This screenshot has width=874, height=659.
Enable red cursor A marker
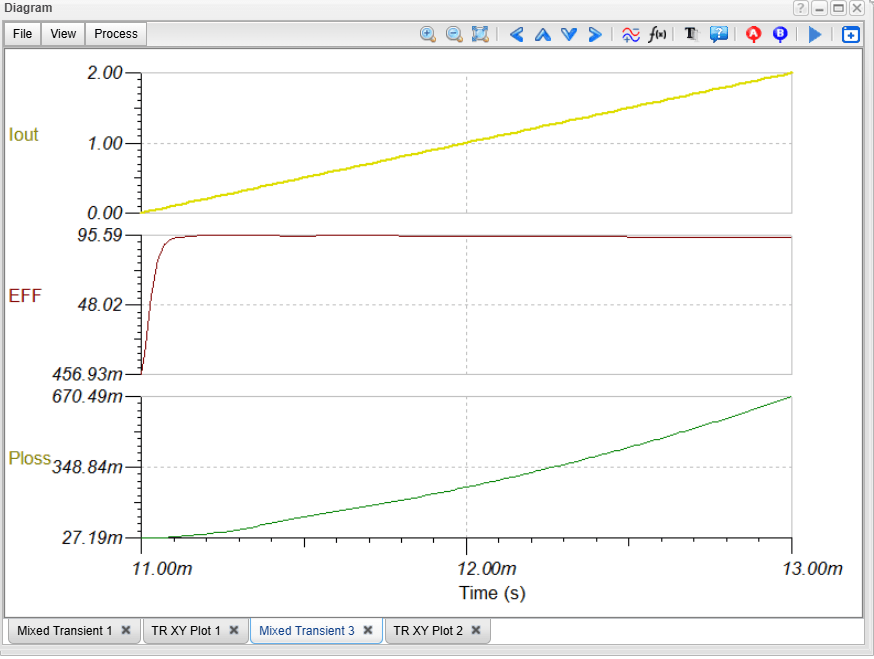(754, 34)
